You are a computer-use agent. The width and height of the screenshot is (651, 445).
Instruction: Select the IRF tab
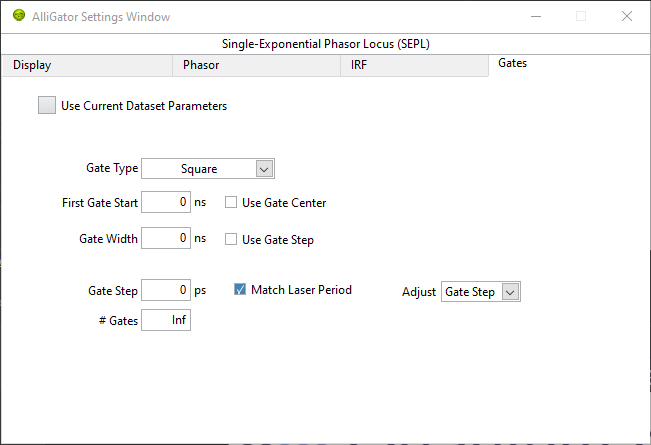[414, 65]
